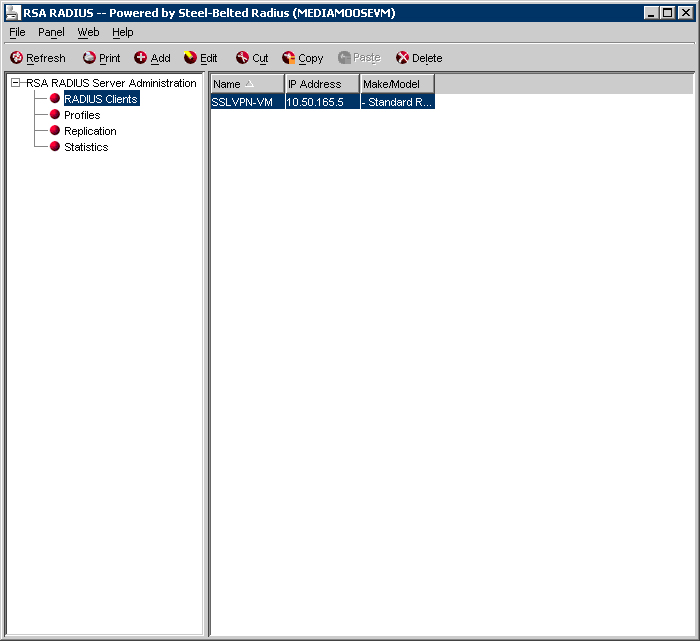Screen dimensions: 700x641
Task: Sort by the IP Address column header
Action: coord(322,84)
